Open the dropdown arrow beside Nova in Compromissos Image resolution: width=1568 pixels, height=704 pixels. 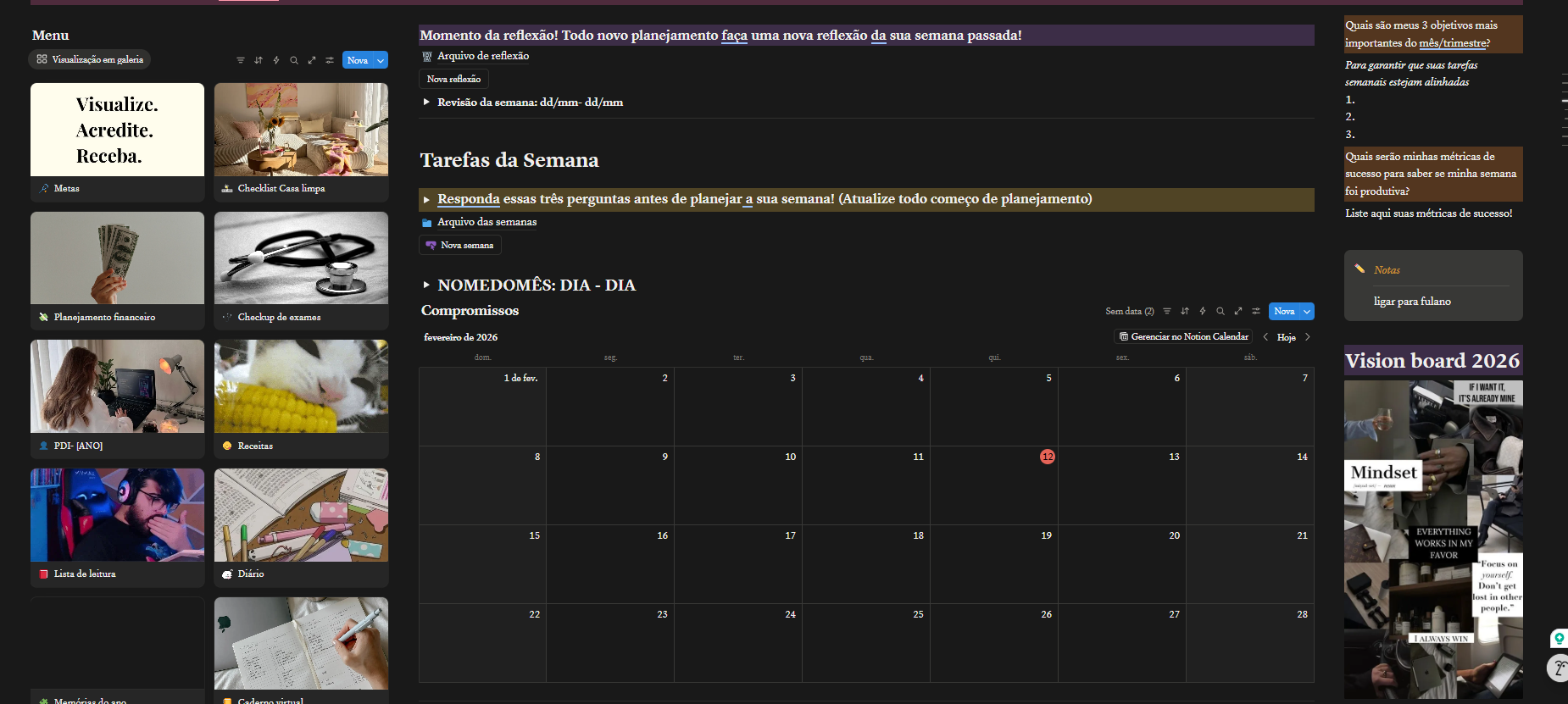tap(1307, 312)
